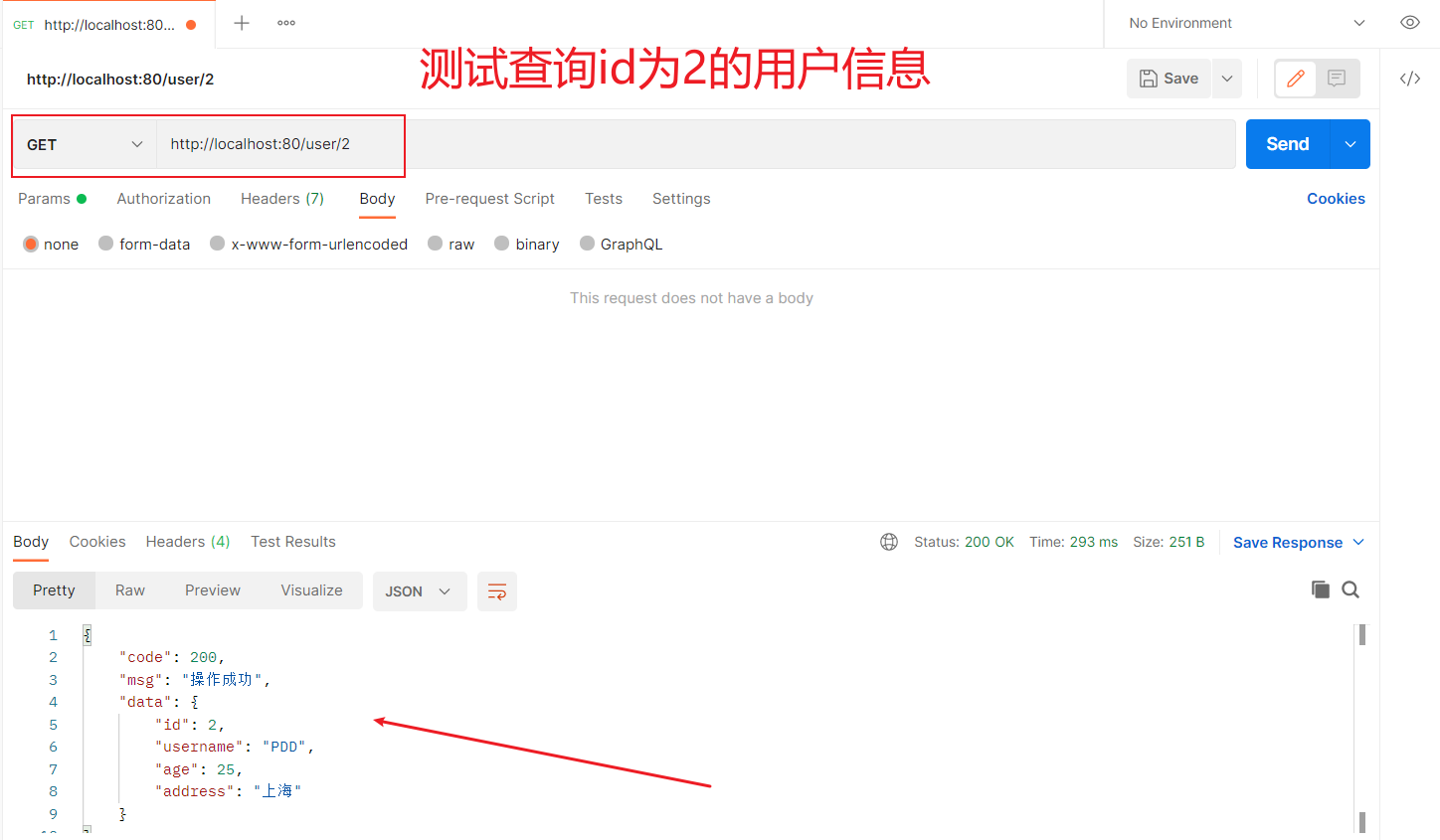Open the comments icon
Screen dimensions: 1440x840
[1337, 79]
